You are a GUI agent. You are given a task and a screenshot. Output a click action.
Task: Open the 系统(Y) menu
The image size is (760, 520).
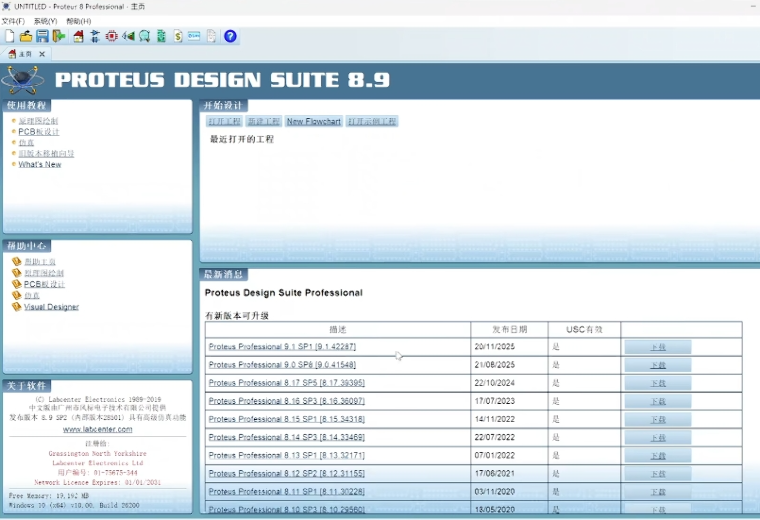pyautogui.click(x=45, y=21)
